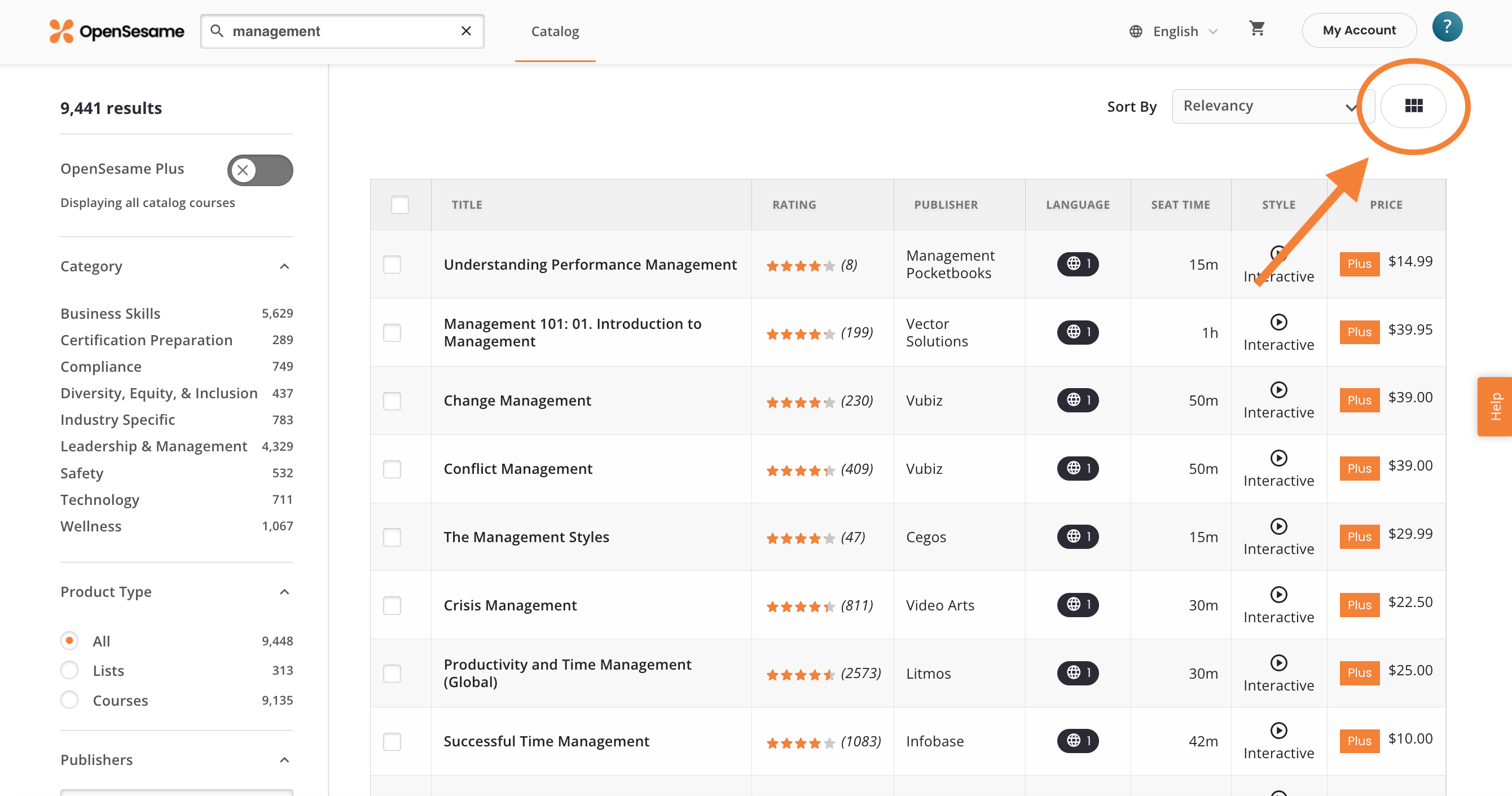Click Plus badge on Crisis Management row
The image size is (1512, 796).
[x=1359, y=605]
